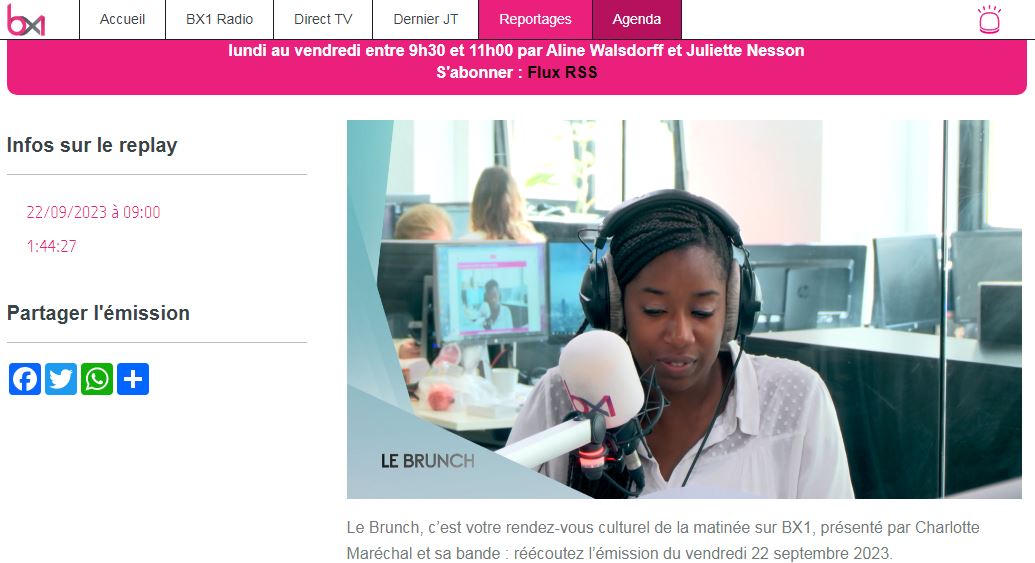This screenshot has height=563, width=1035.
Task: Share the show on Twitter
Action: coord(61,379)
